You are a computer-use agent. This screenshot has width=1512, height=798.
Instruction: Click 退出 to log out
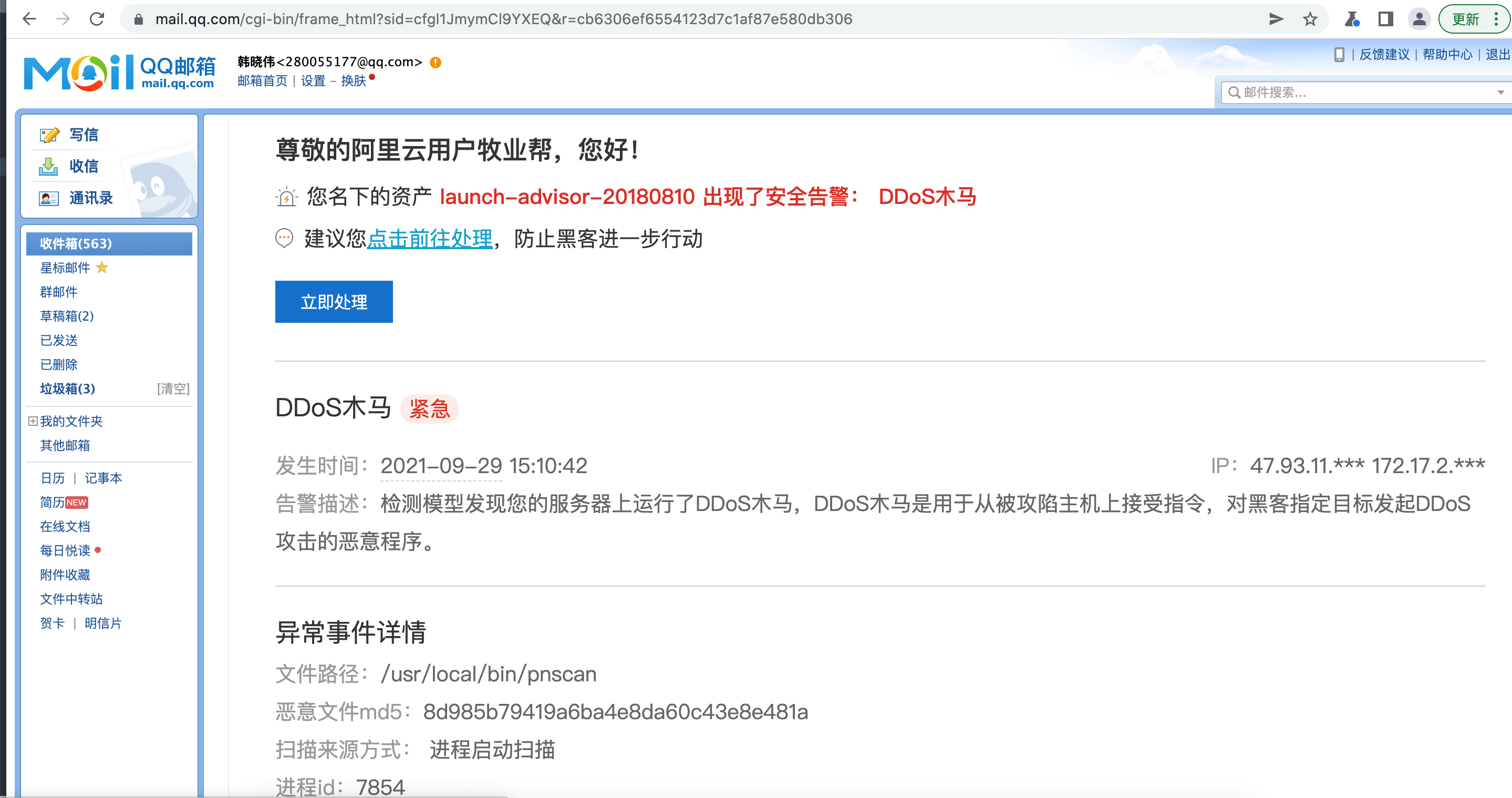(x=1497, y=55)
